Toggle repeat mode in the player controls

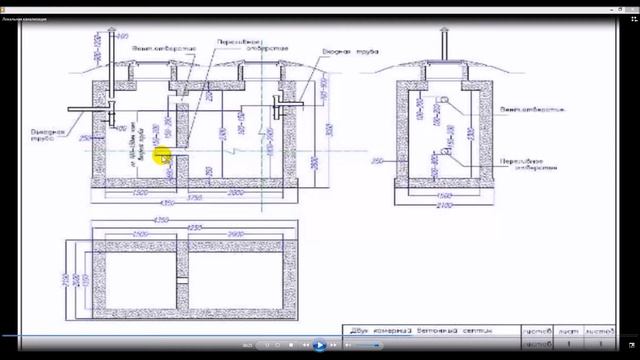278,345
